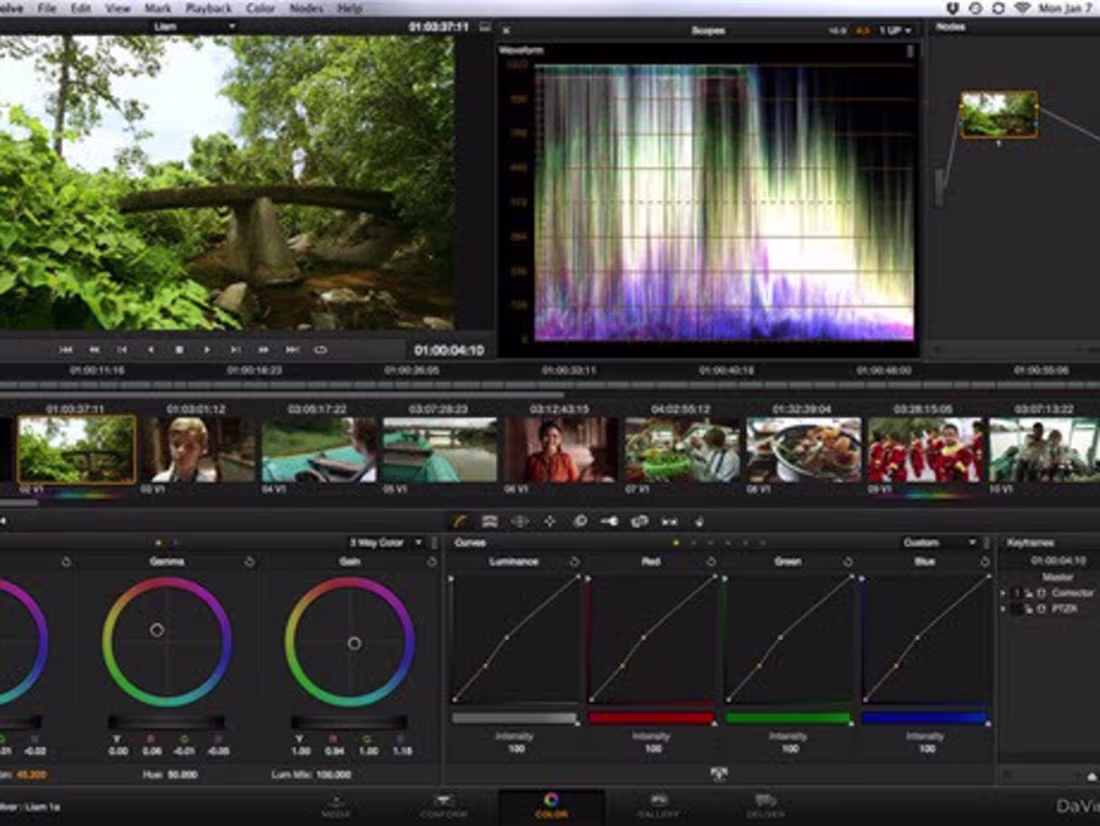Open the Key palette icon
The image size is (1100, 826).
[609, 521]
